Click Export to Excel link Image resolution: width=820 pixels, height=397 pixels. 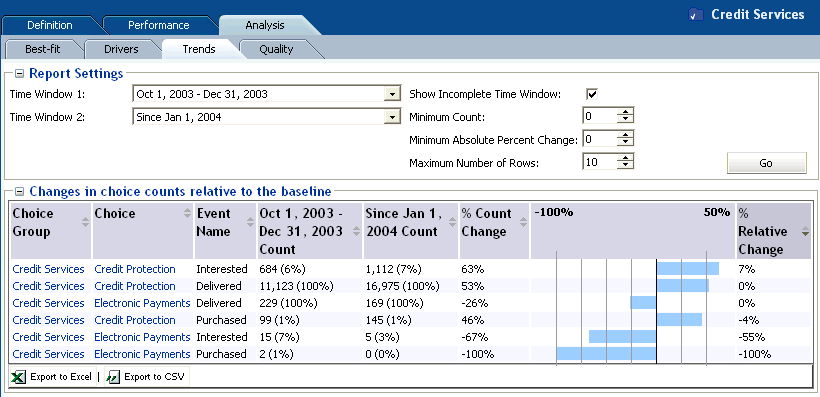coord(61,377)
